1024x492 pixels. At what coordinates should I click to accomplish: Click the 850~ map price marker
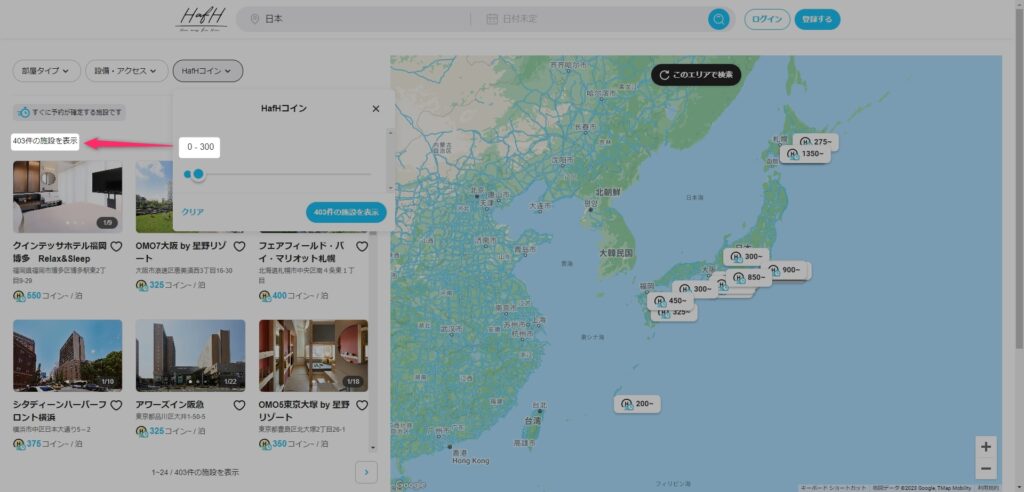pyautogui.click(x=748, y=277)
